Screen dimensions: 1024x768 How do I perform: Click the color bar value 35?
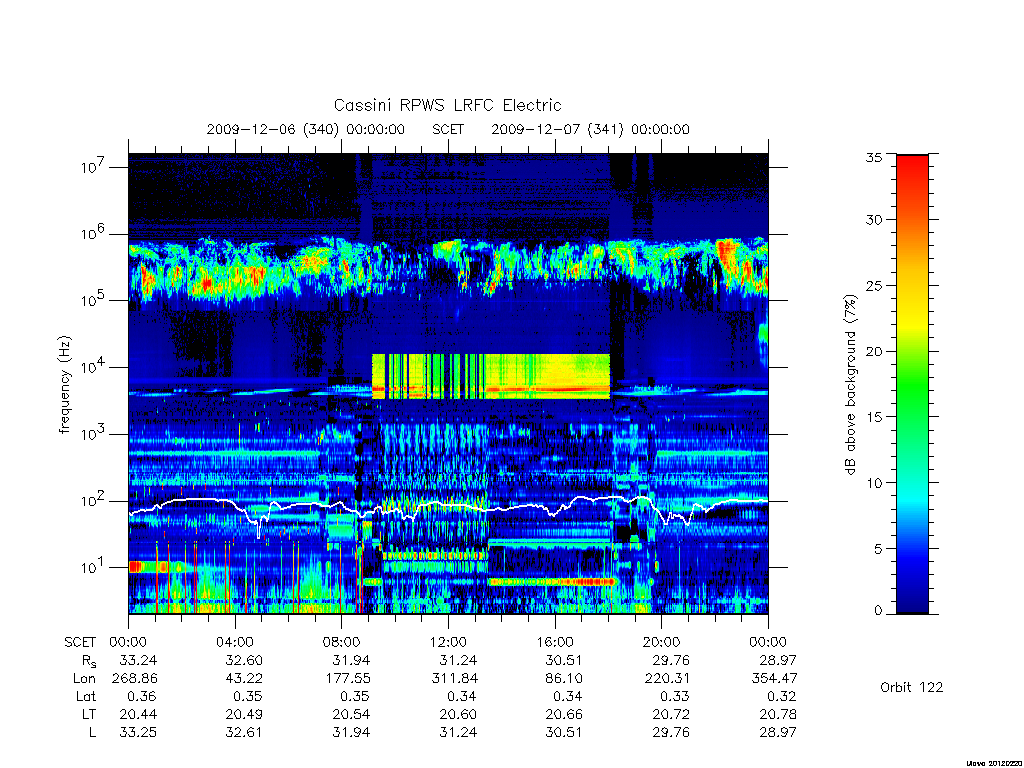click(x=873, y=157)
